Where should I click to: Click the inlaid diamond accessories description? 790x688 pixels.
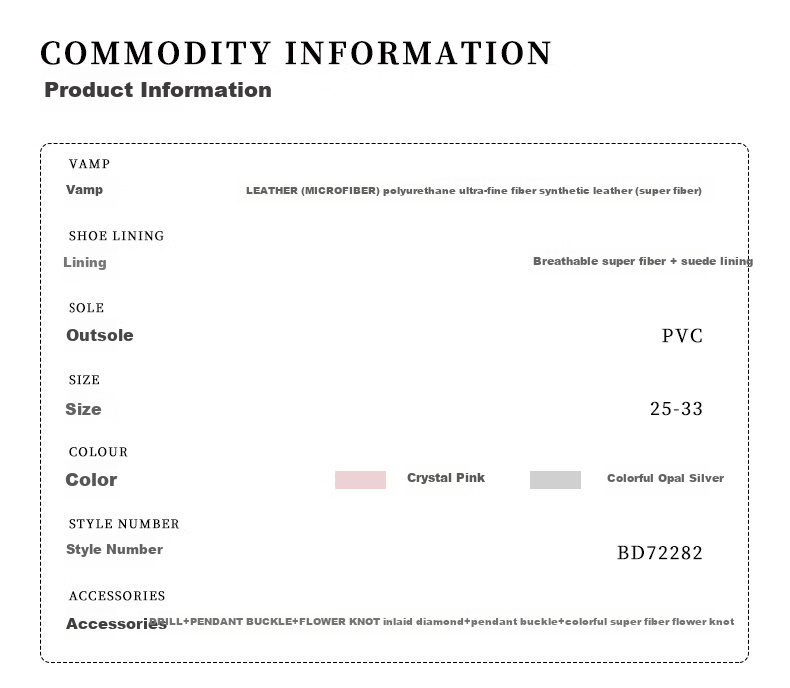441,622
